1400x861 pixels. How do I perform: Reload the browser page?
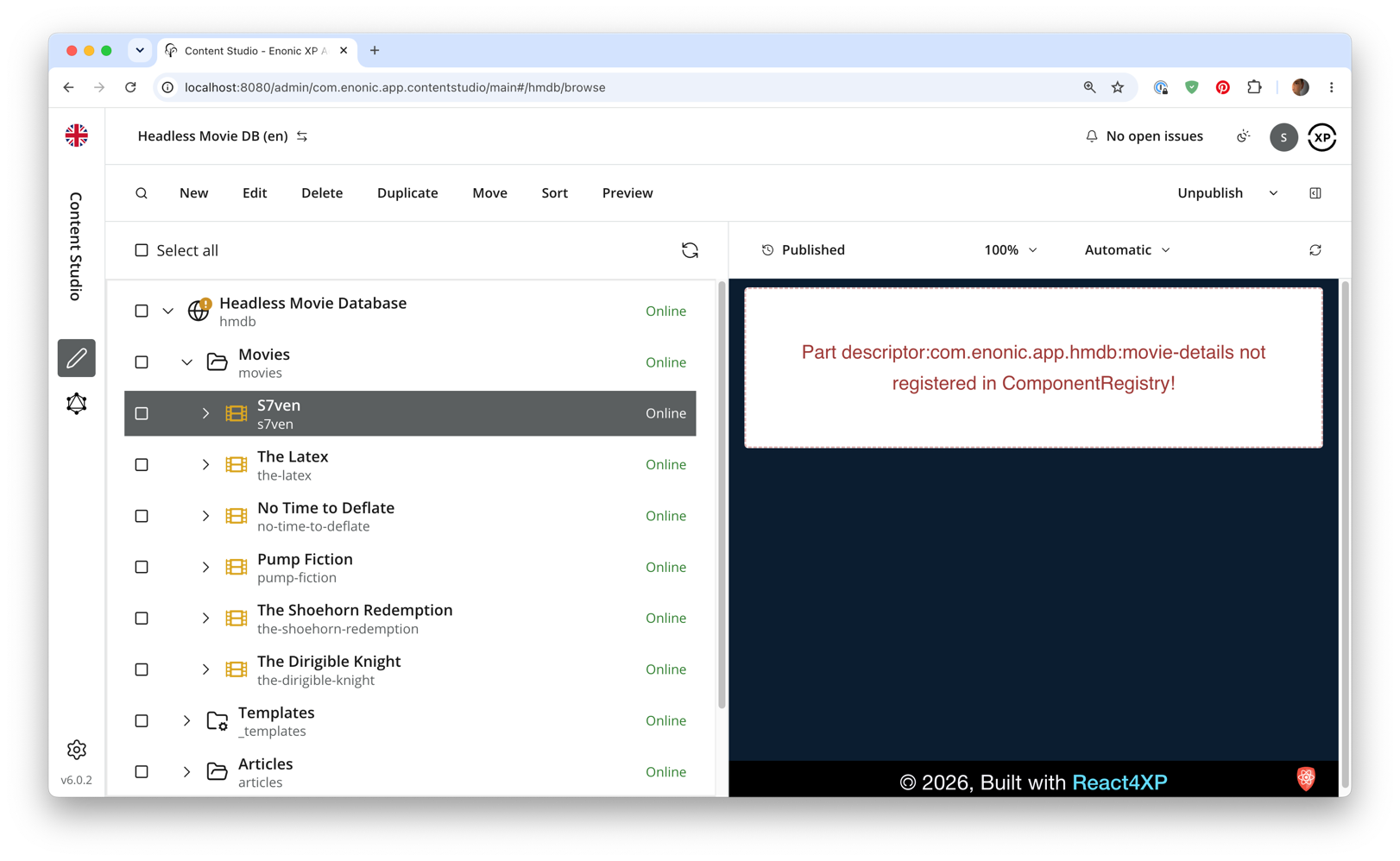(x=130, y=87)
